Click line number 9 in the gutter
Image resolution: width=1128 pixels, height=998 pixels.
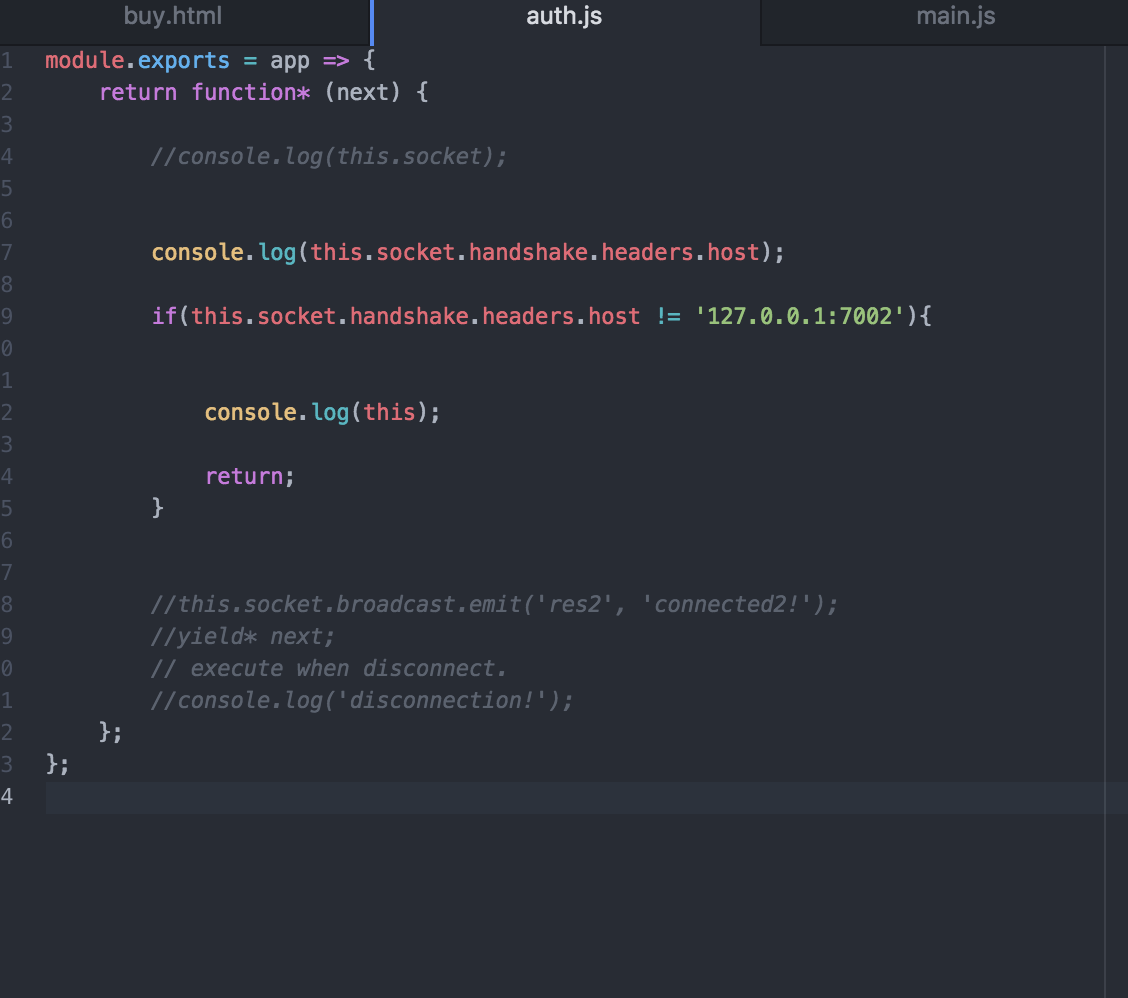pos(8,316)
